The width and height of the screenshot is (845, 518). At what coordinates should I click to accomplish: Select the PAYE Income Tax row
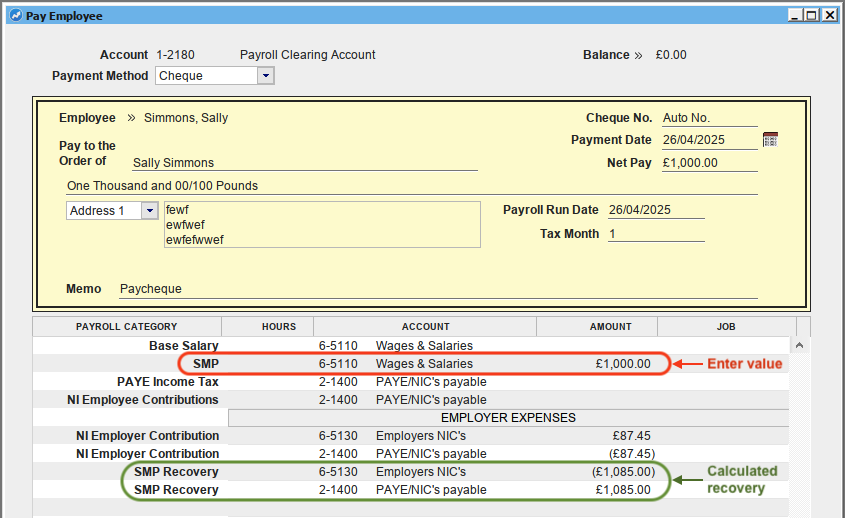point(411,382)
